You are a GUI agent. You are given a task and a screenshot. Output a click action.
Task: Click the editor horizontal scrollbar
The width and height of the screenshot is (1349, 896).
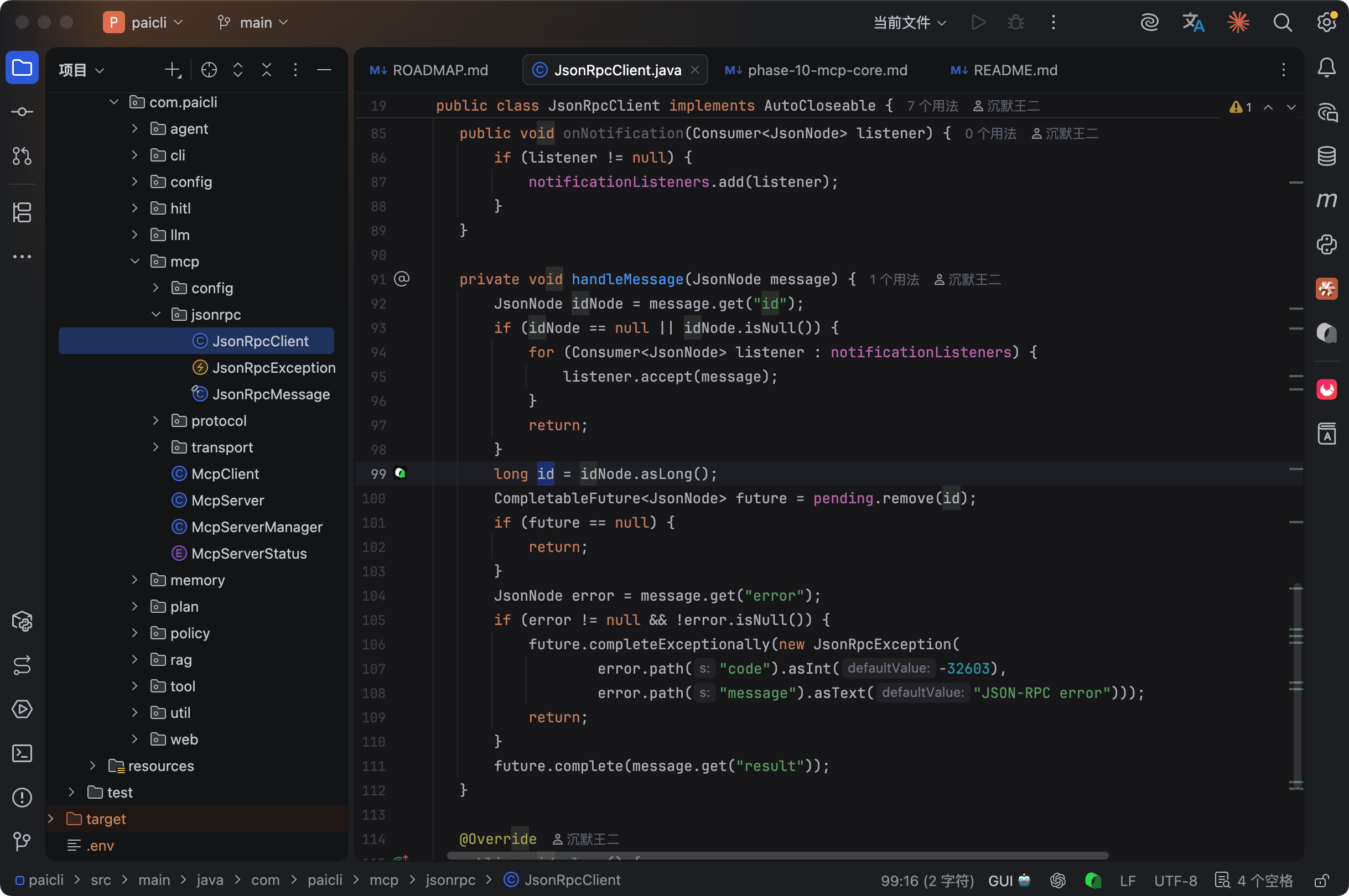(x=777, y=856)
